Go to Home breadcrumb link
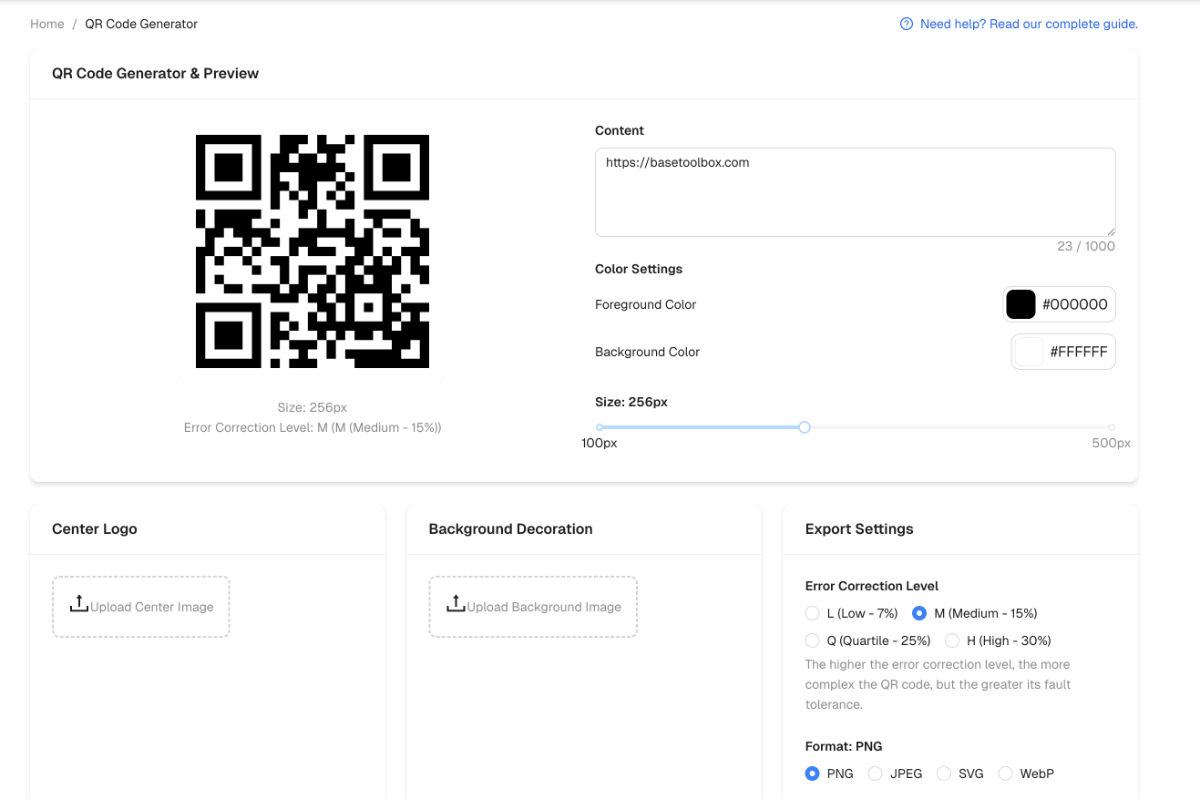 point(47,24)
